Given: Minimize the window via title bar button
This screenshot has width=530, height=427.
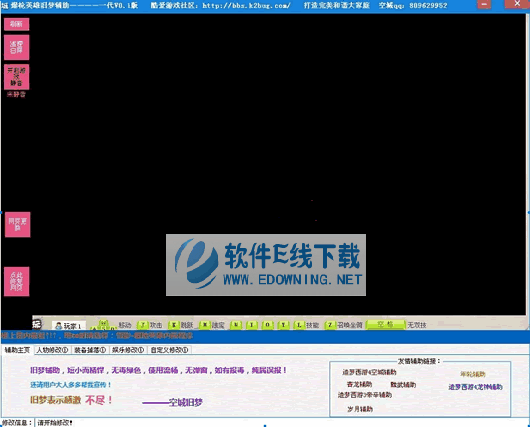Looking at the screenshot, I should (x=484, y=4).
